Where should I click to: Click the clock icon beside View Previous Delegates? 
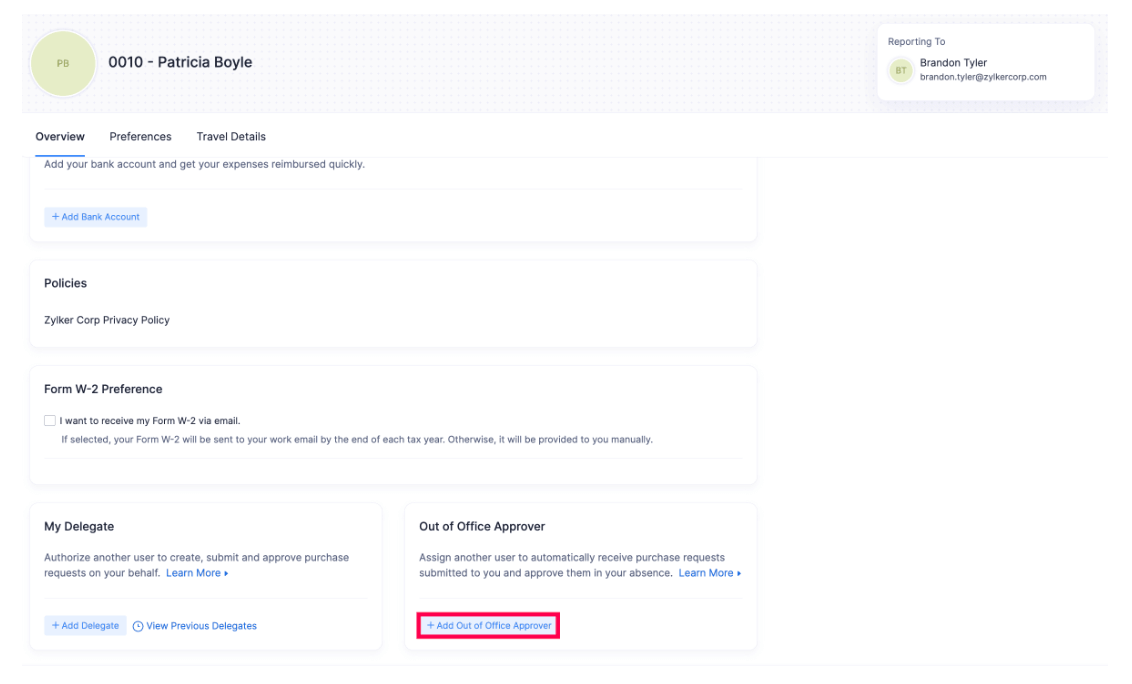(x=136, y=625)
